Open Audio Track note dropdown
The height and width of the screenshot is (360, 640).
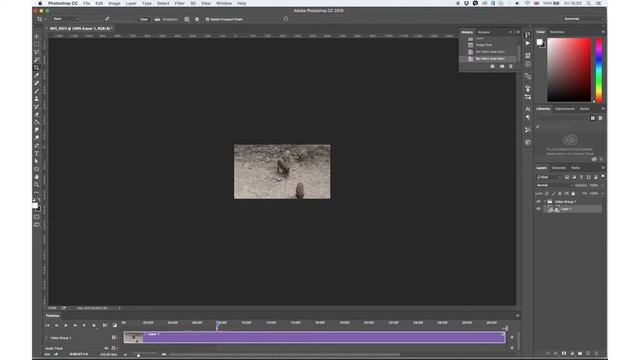pyautogui.click(x=114, y=348)
